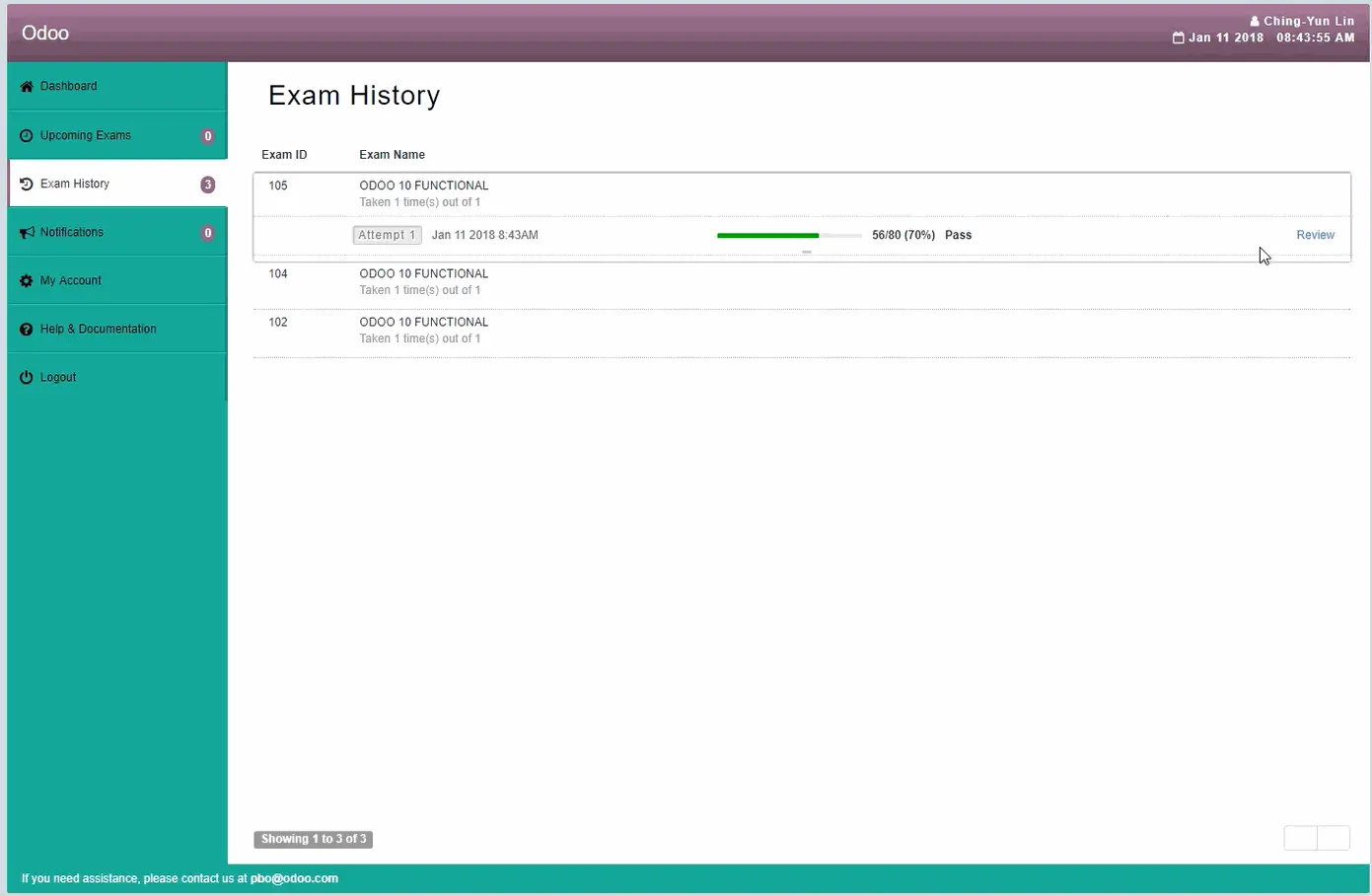The width and height of the screenshot is (1372, 896).
Task: Click the pbo@odoo.com email link
Action: 294,878
